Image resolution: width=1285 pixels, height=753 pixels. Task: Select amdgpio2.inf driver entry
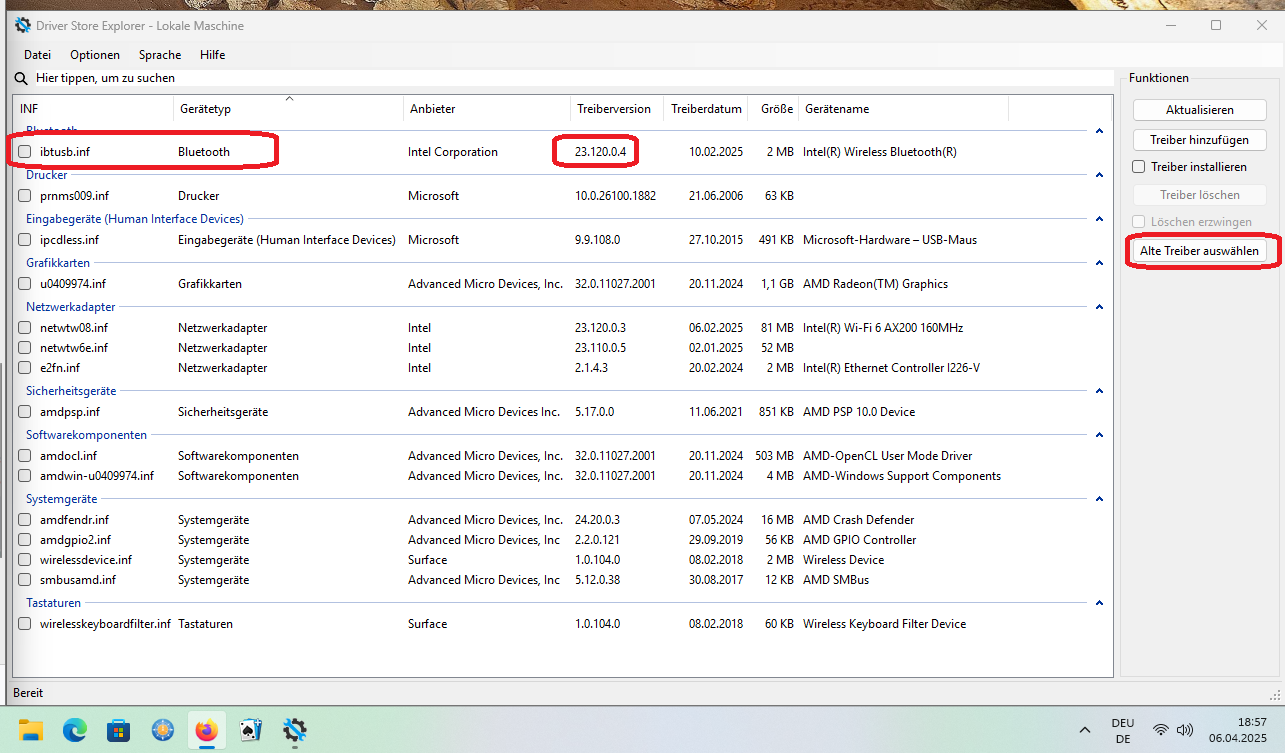[75, 540]
